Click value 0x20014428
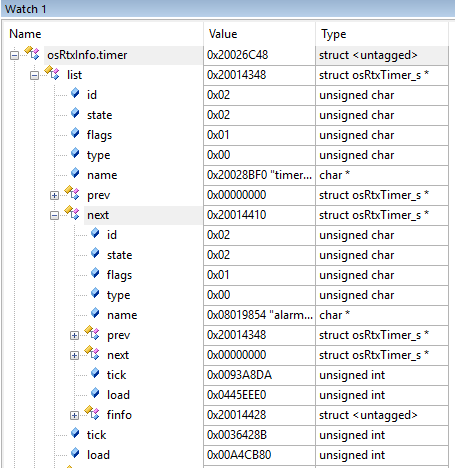 236,415
